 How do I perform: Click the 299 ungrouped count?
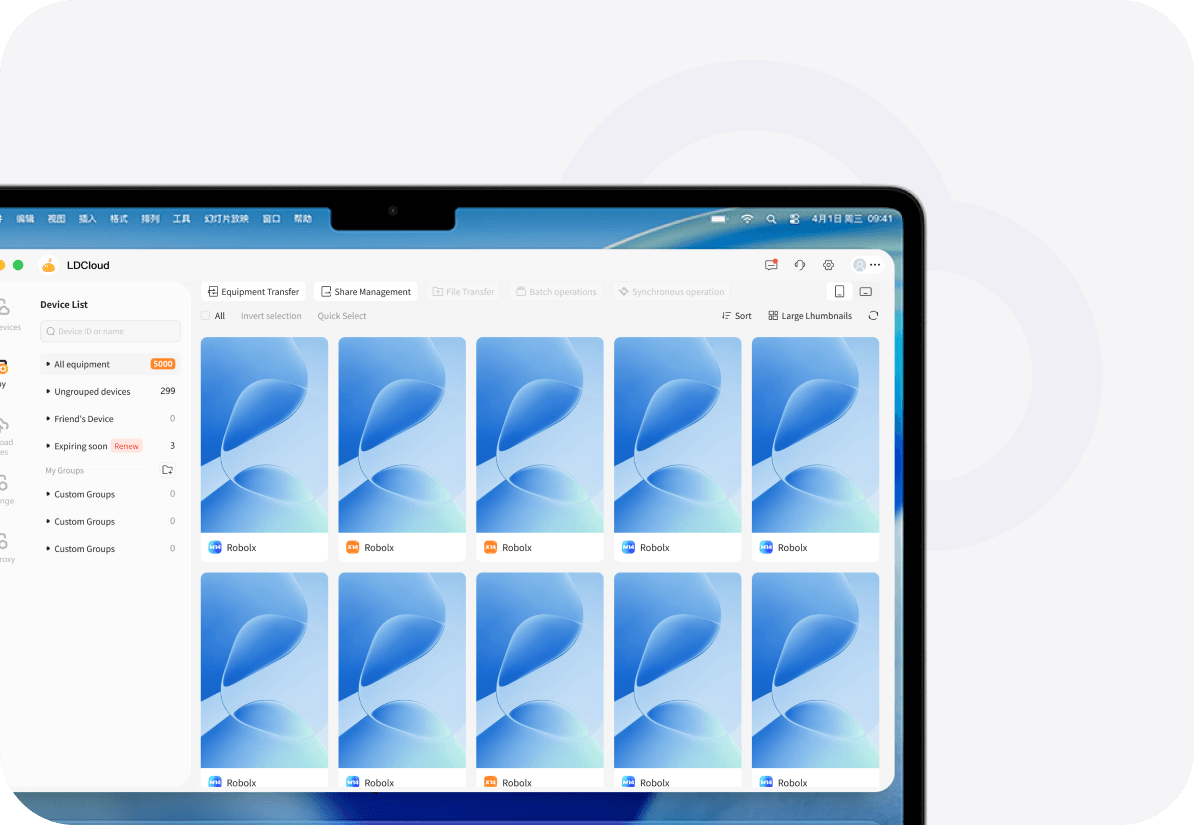[x=168, y=391]
